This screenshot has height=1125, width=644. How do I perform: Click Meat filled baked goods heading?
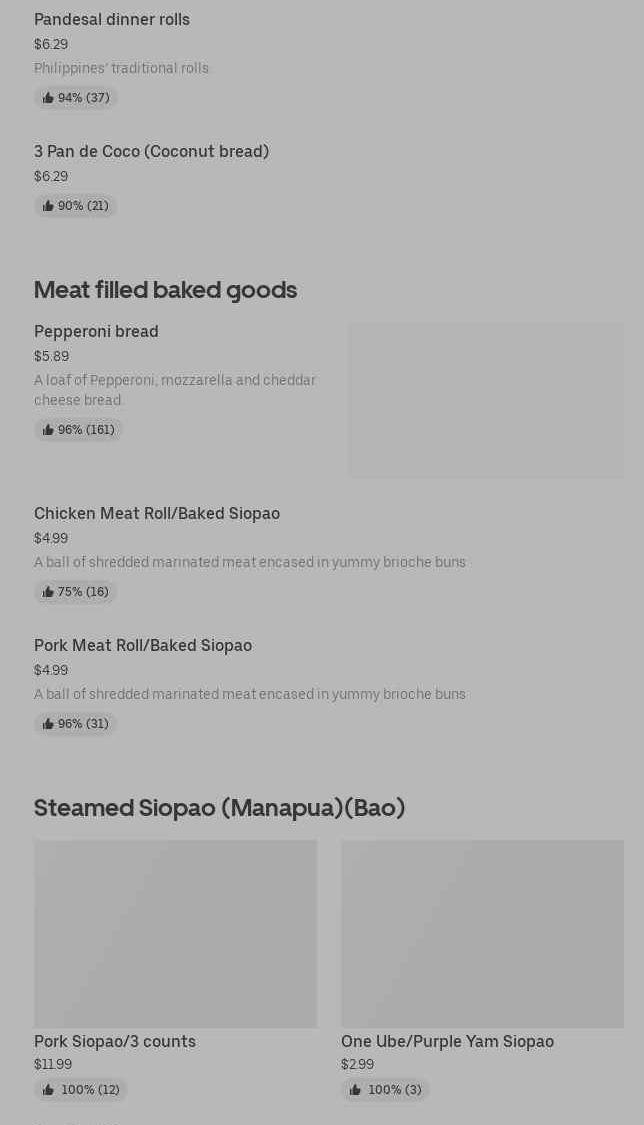(165, 289)
